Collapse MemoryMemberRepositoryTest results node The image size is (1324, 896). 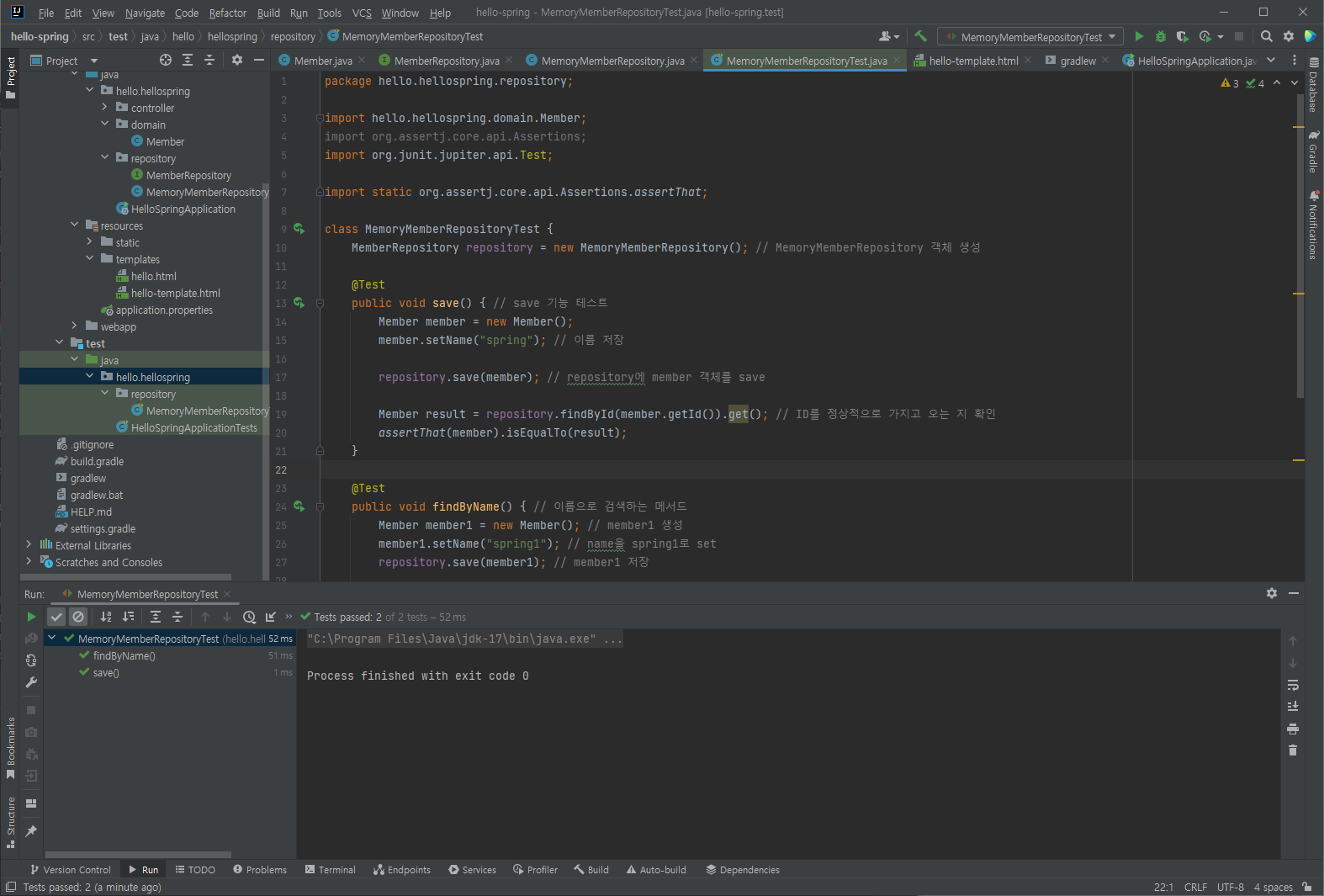pos(52,638)
